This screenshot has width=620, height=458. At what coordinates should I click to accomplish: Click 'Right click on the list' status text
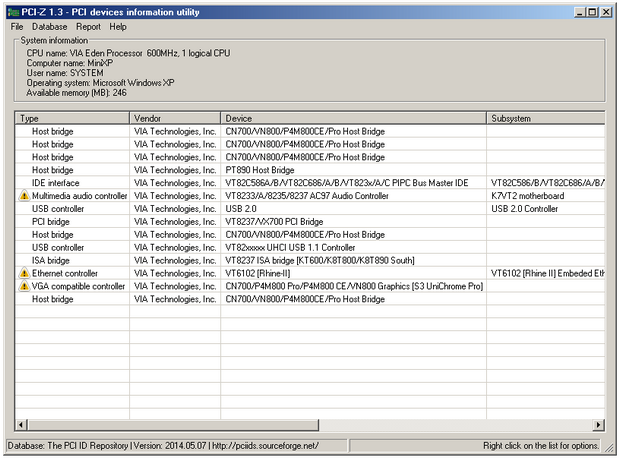[540, 446]
